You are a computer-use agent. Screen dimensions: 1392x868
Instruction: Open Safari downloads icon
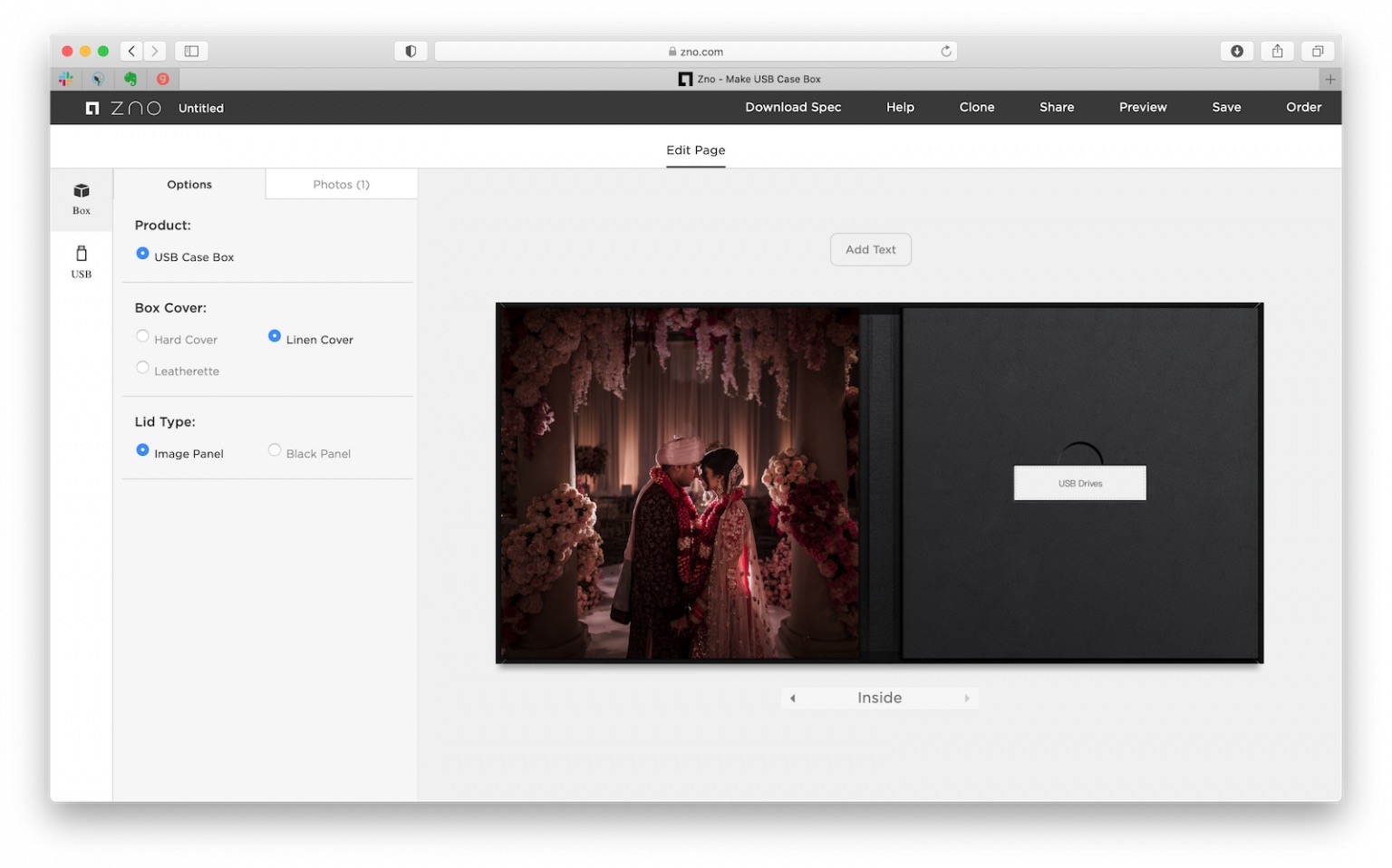[x=1236, y=52]
